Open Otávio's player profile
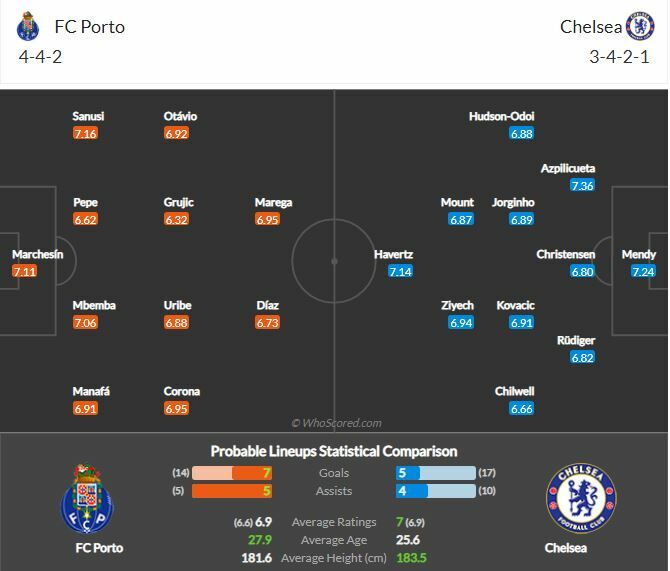 click(x=180, y=116)
